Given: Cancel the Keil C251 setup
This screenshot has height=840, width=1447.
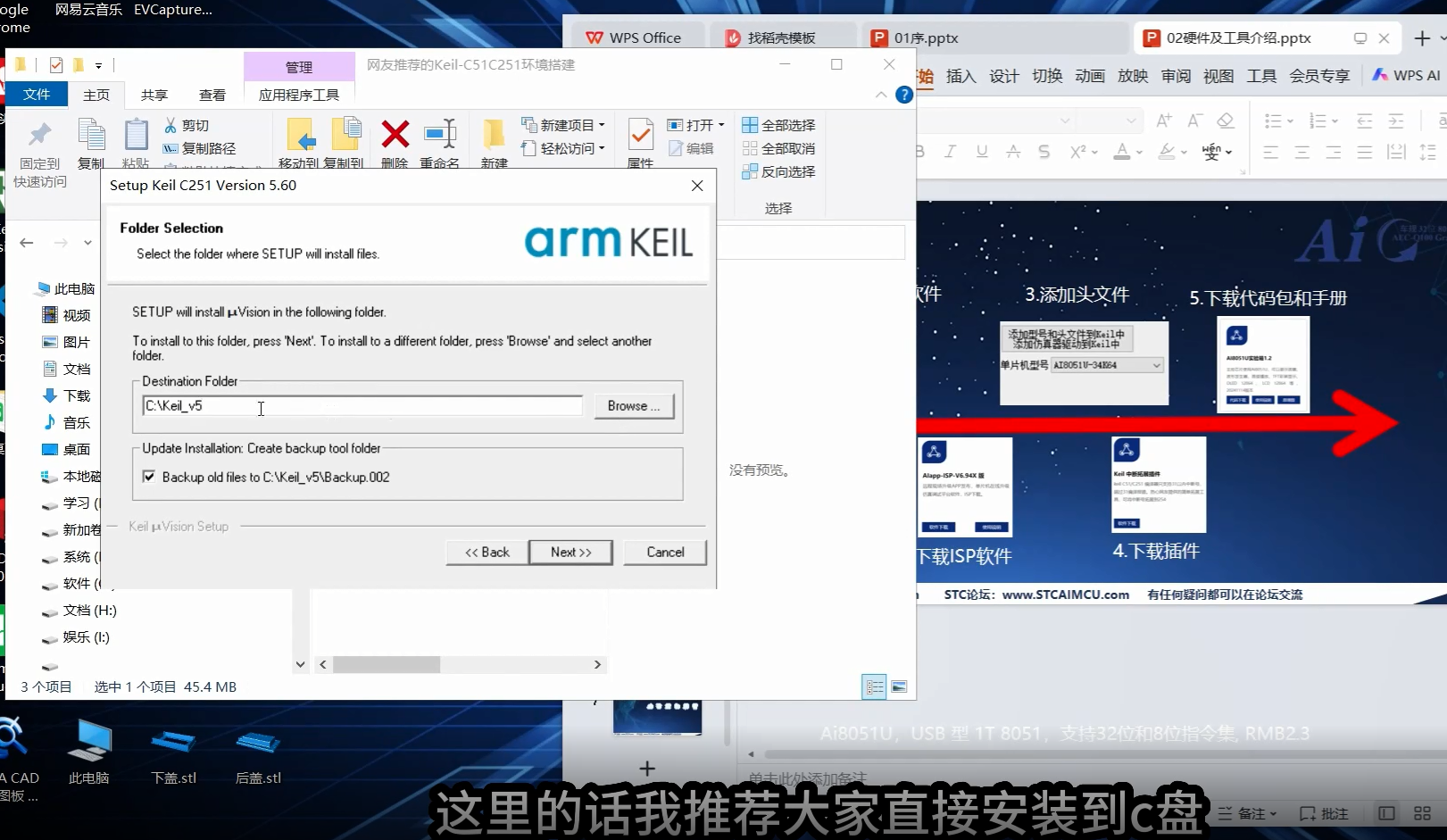Looking at the screenshot, I should pos(665,552).
